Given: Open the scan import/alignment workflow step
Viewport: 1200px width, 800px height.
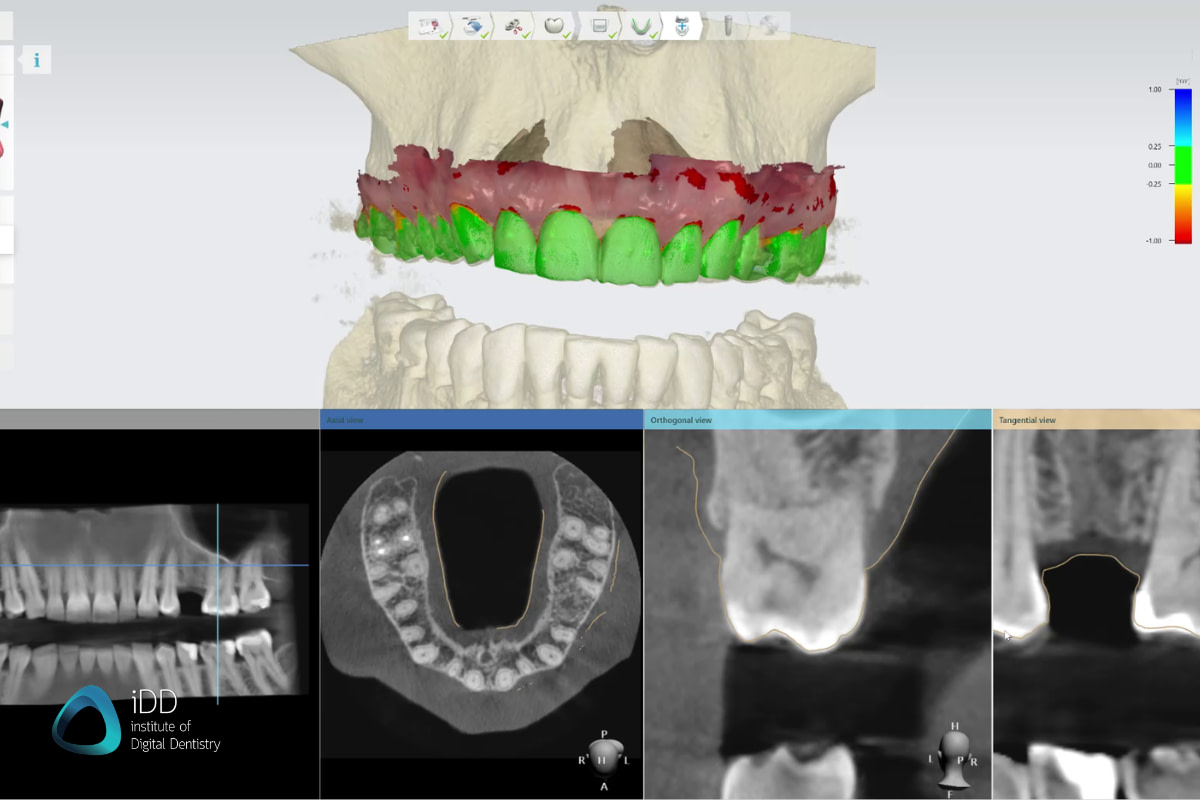Looking at the screenshot, I should [x=472, y=24].
